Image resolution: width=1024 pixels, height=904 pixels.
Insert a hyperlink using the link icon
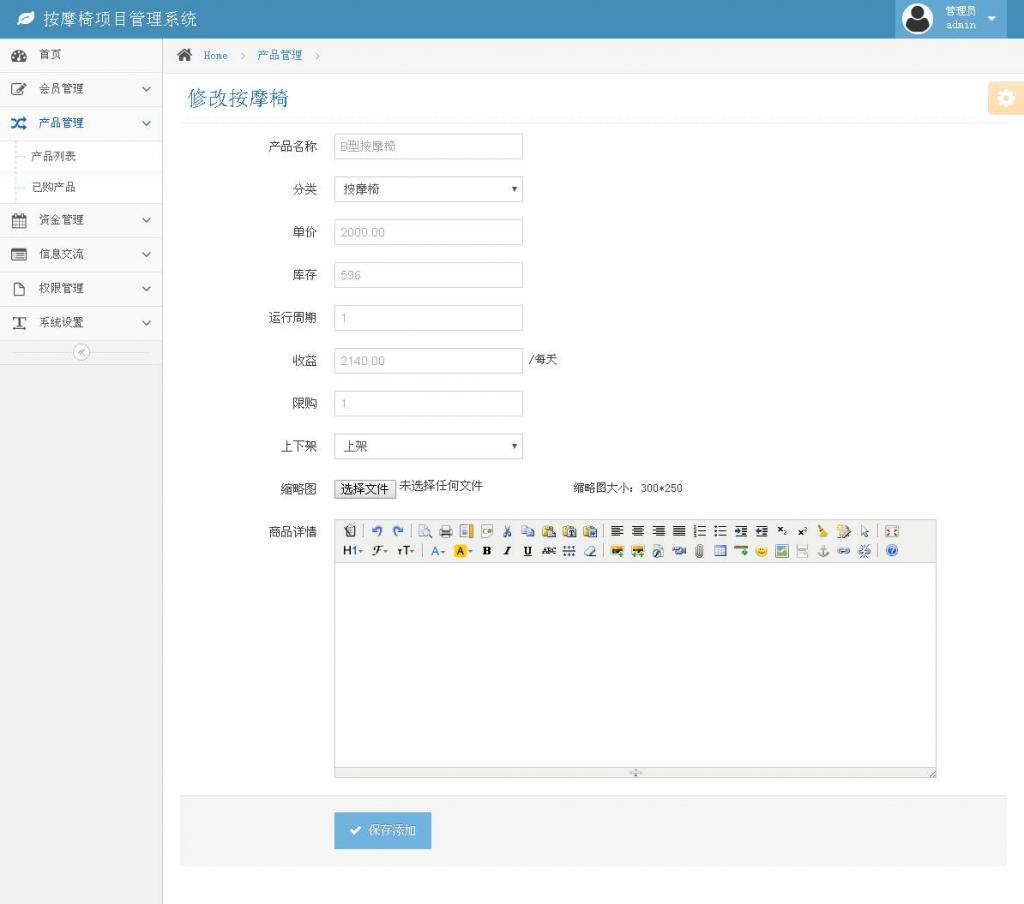pyautogui.click(x=846, y=550)
